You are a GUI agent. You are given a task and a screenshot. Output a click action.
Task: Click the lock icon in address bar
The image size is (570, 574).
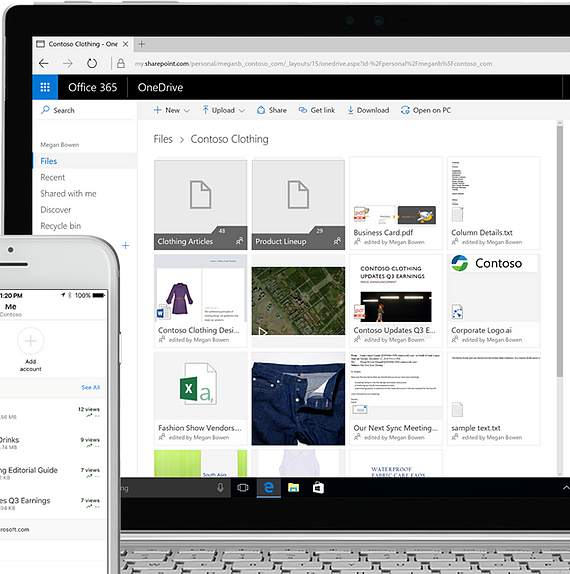[121, 63]
